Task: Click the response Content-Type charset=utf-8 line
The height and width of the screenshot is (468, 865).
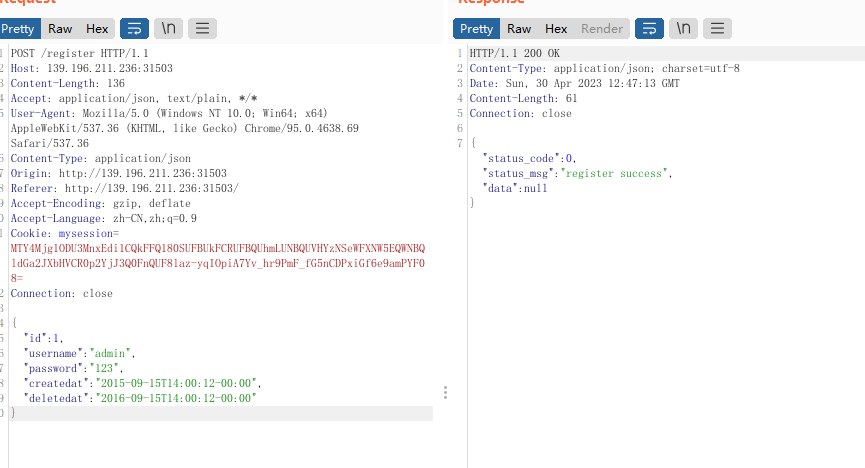Action: tap(605, 68)
